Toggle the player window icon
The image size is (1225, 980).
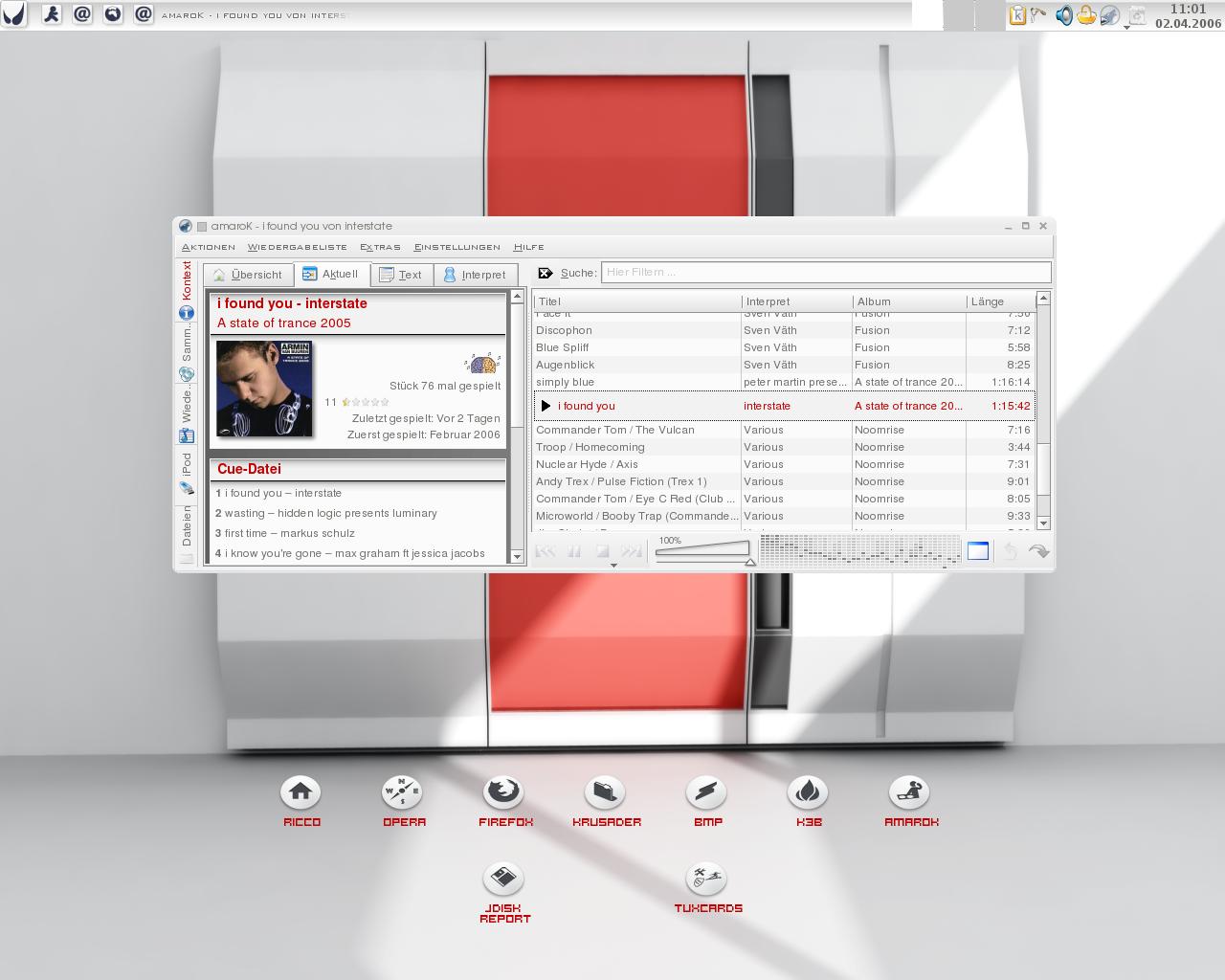pos(978,551)
